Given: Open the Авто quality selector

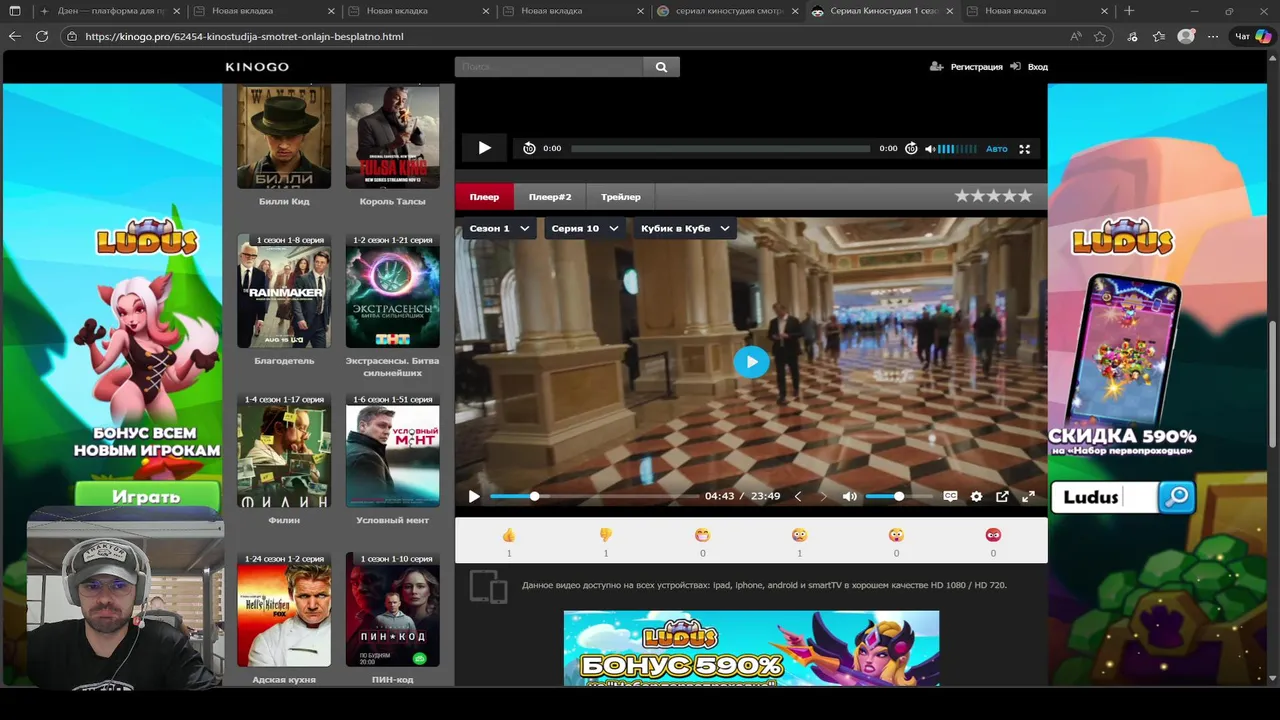Looking at the screenshot, I should pos(997,148).
